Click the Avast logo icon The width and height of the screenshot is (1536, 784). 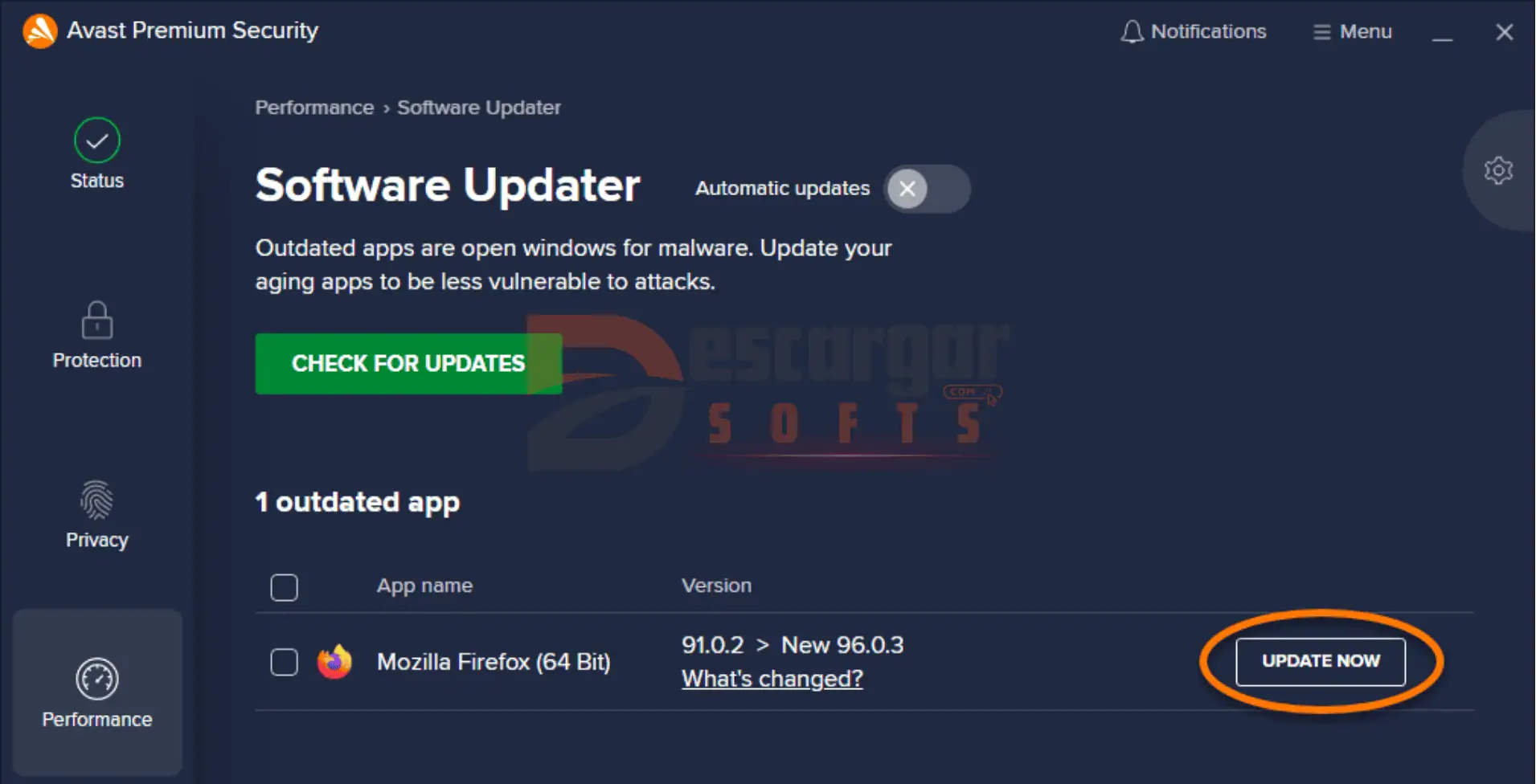click(39, 31)
